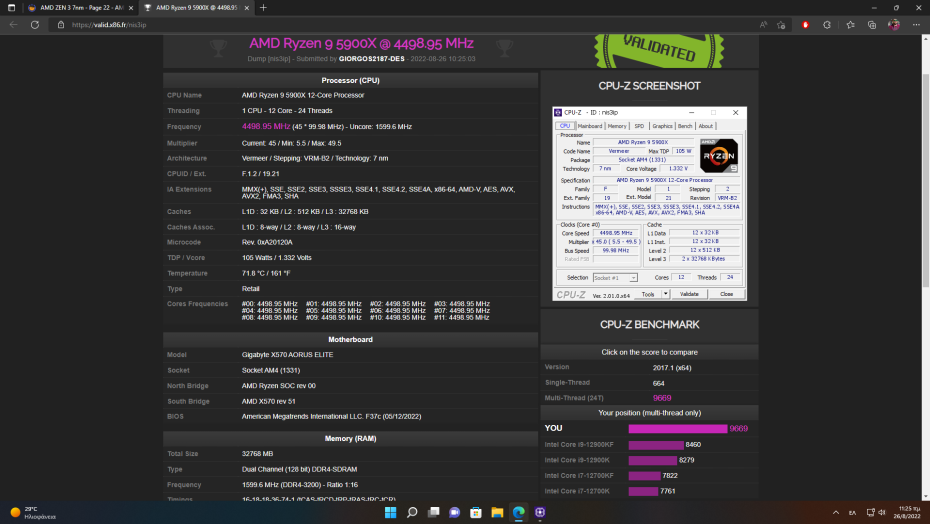Open Settings and more menu

[x=916, y=25]
